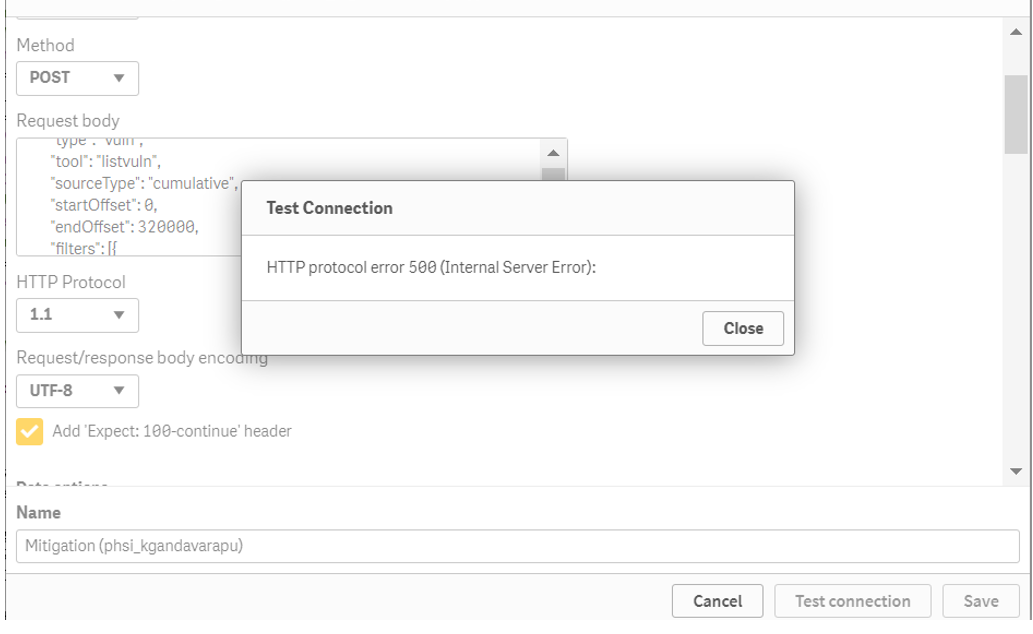Image resolution: width=1033 pixels, height=634 pixels.
Task: Click the up arrow on the main scrollbar
Action: pos(1016,34)
